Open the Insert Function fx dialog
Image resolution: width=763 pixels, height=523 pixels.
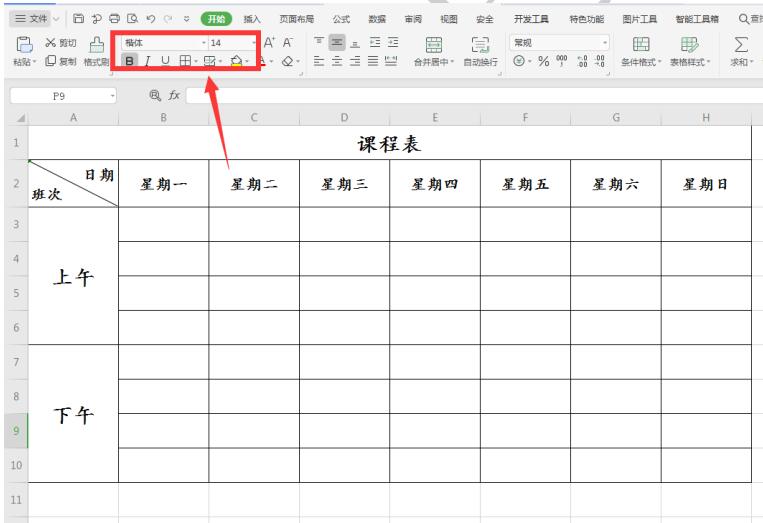174,95
